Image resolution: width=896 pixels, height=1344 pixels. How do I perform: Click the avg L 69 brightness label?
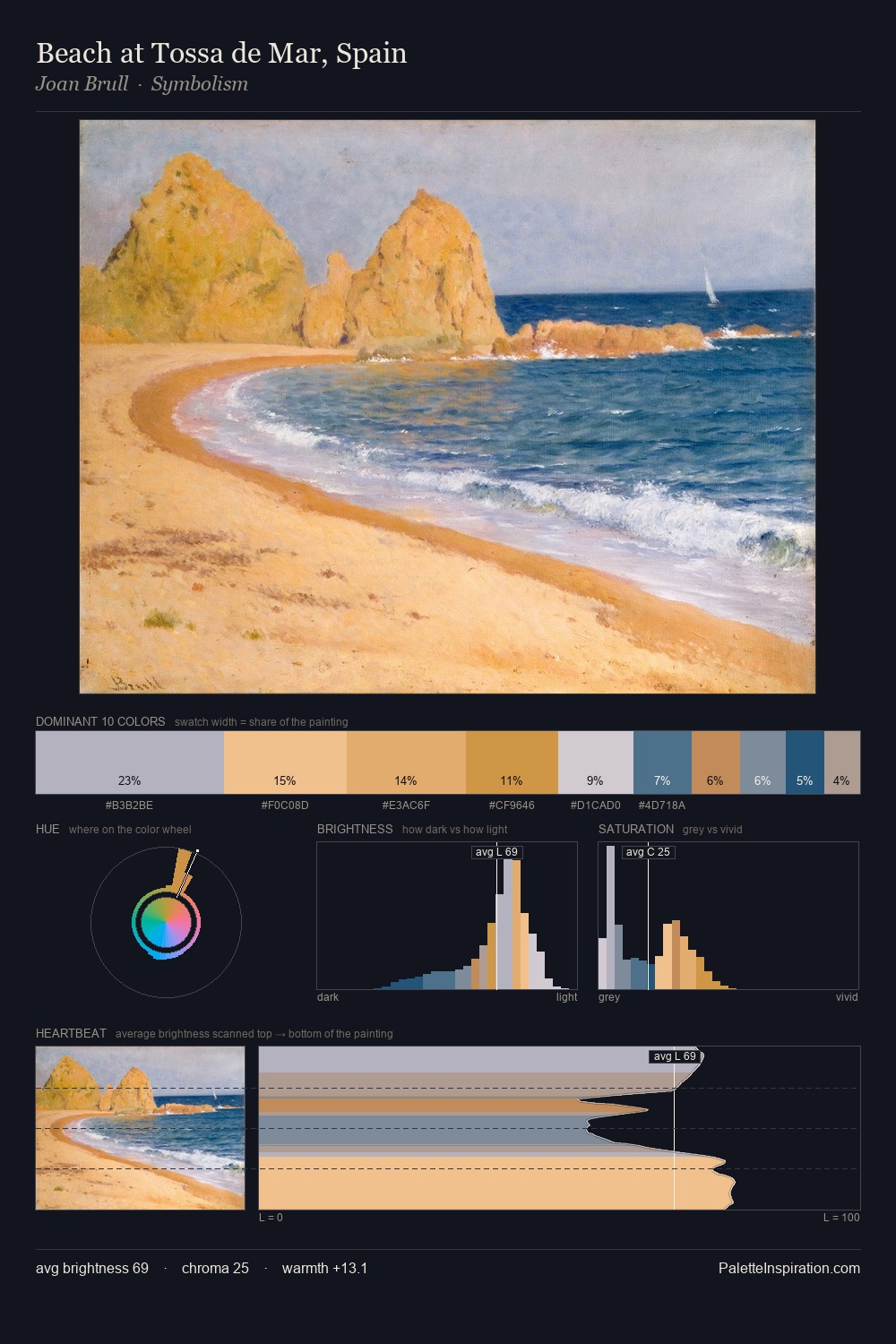click(496, 852)
